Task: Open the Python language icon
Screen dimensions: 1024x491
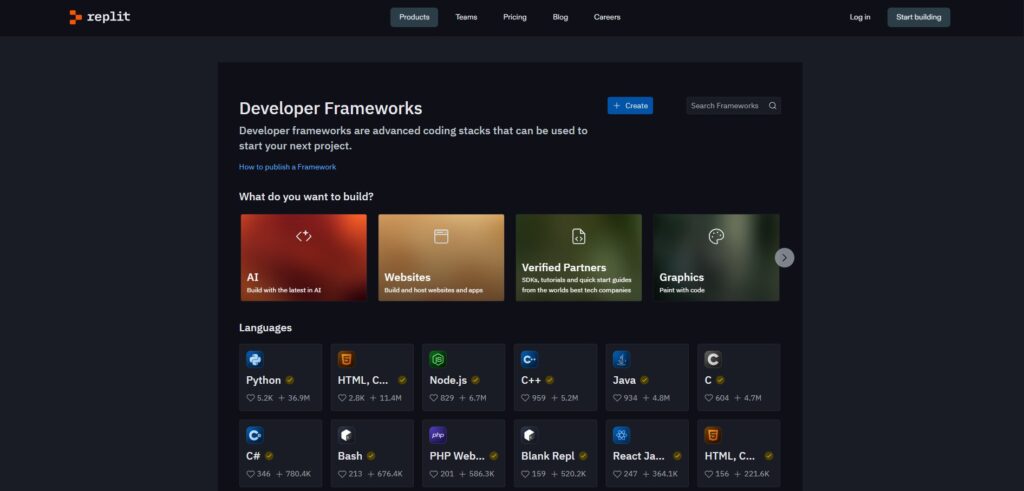Action: pyautogui.click(x=254, y=359)
